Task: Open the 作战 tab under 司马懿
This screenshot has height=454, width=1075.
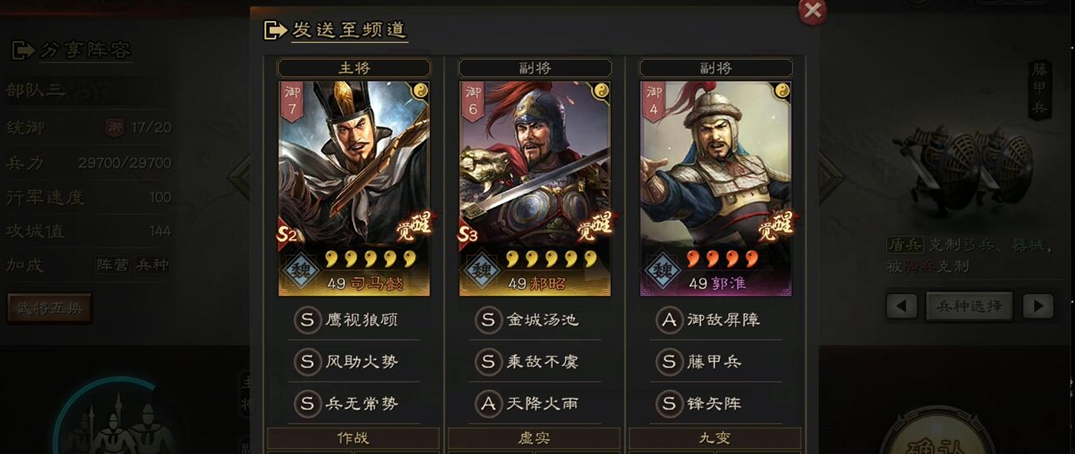Action: [x=353, y=438]
